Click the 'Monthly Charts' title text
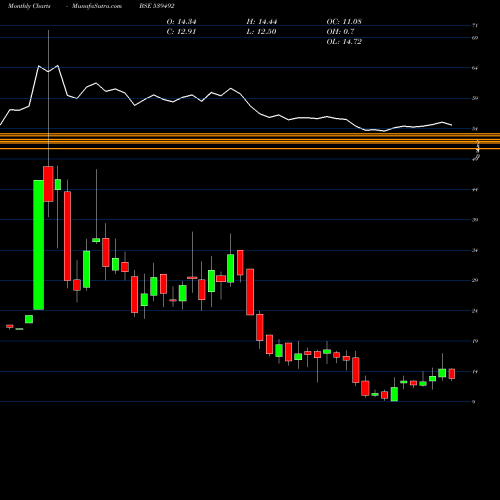The width and height of the screenshot is (500, 500). (x=29, y=6)
